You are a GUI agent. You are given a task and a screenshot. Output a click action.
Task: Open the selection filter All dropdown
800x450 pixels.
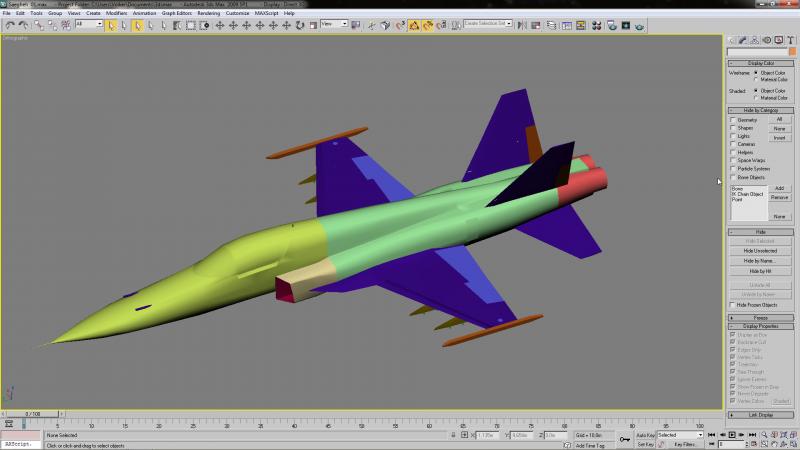point(89,24)
